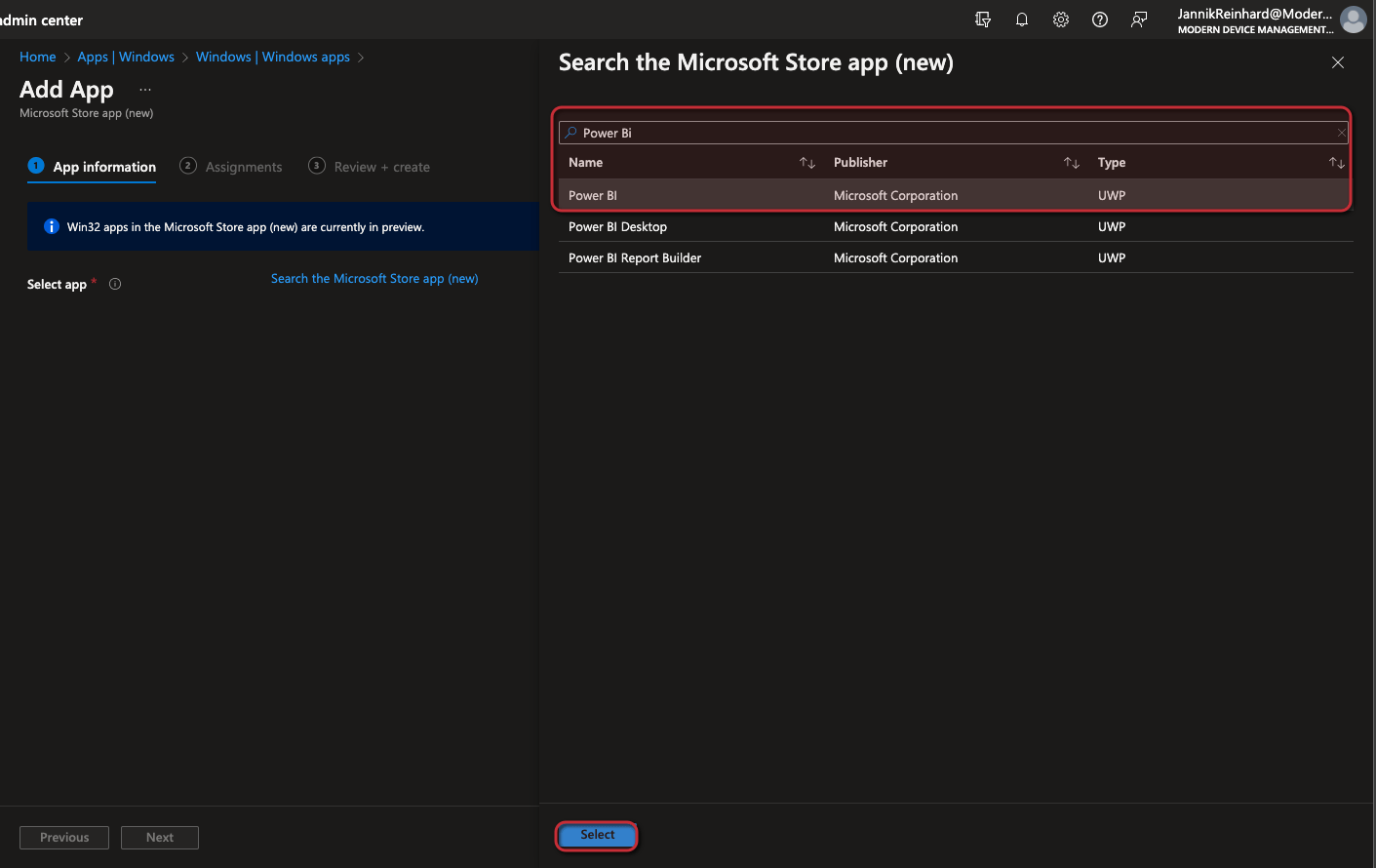Open portal settings gear icon
The height and width of the screenshot is (868, 1376).
(x=1061, y=20)
